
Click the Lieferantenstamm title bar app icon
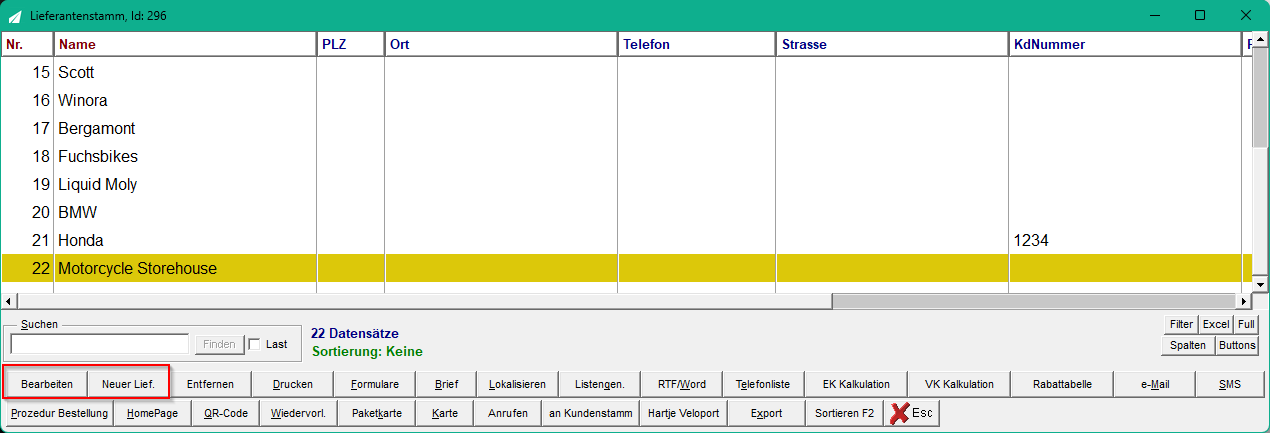(x=16, y=16)
